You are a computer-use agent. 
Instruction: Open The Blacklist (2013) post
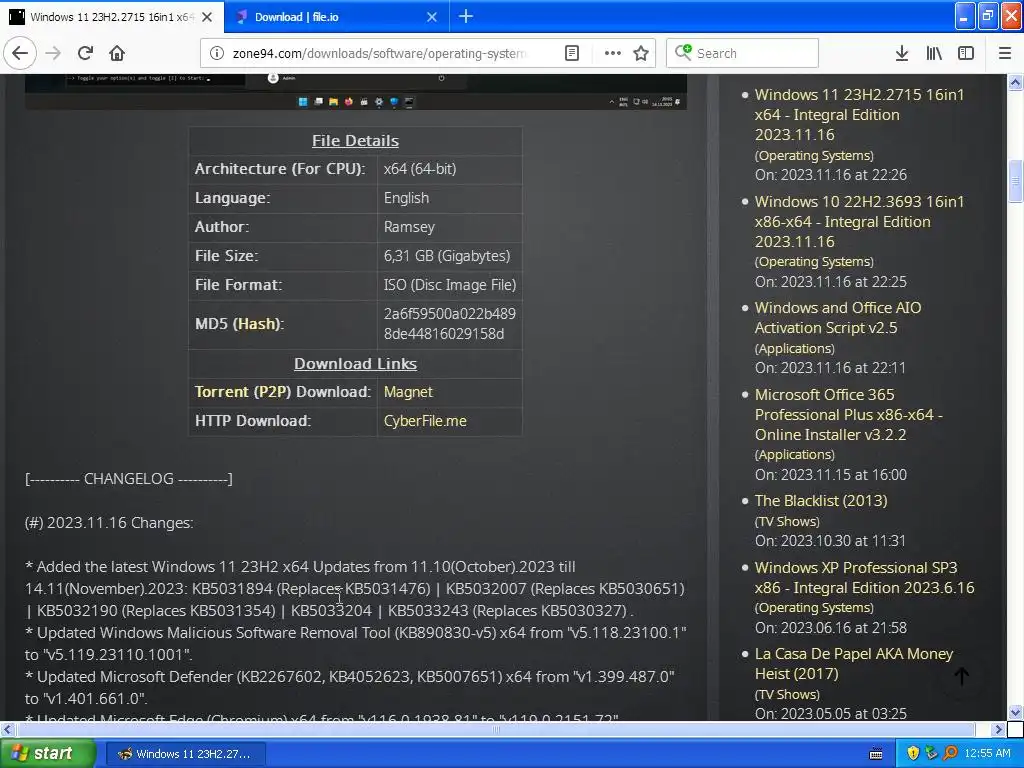pyautogui.click(x=821, y=501)
